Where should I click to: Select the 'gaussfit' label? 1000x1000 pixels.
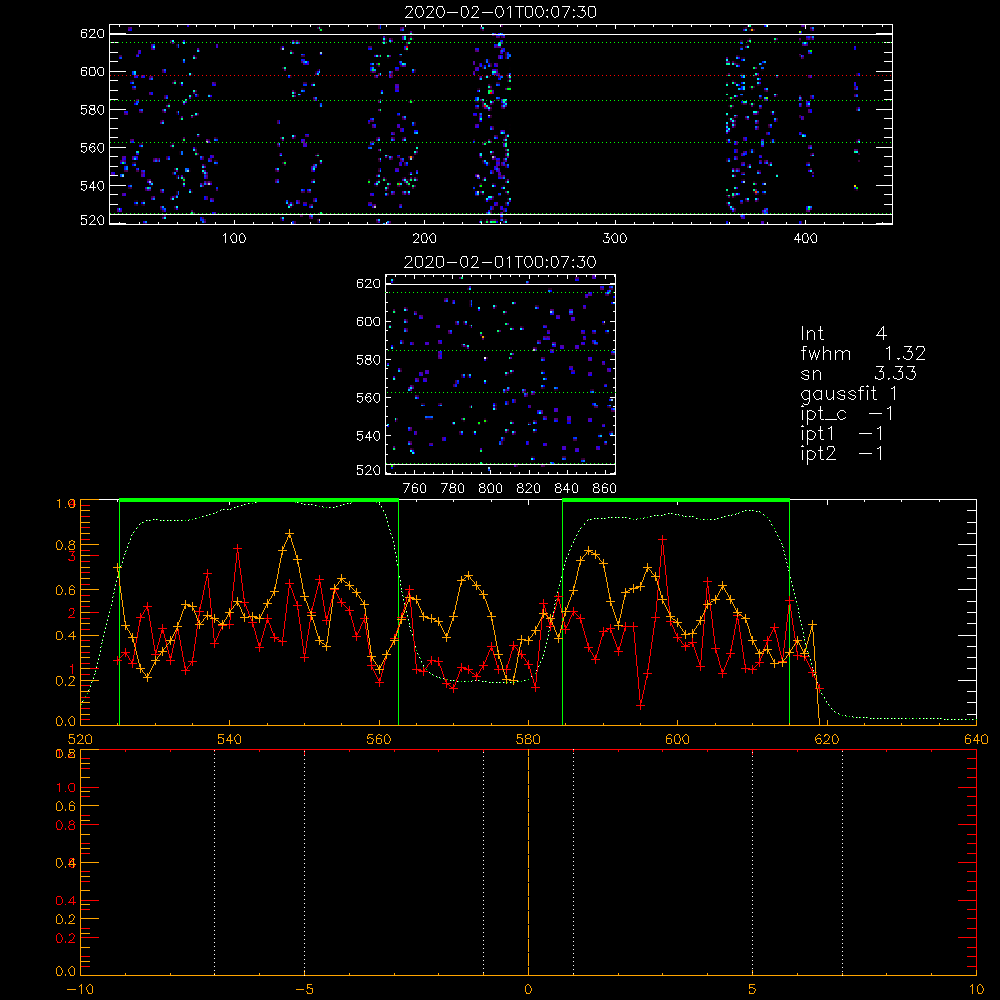tap(839, 393)
